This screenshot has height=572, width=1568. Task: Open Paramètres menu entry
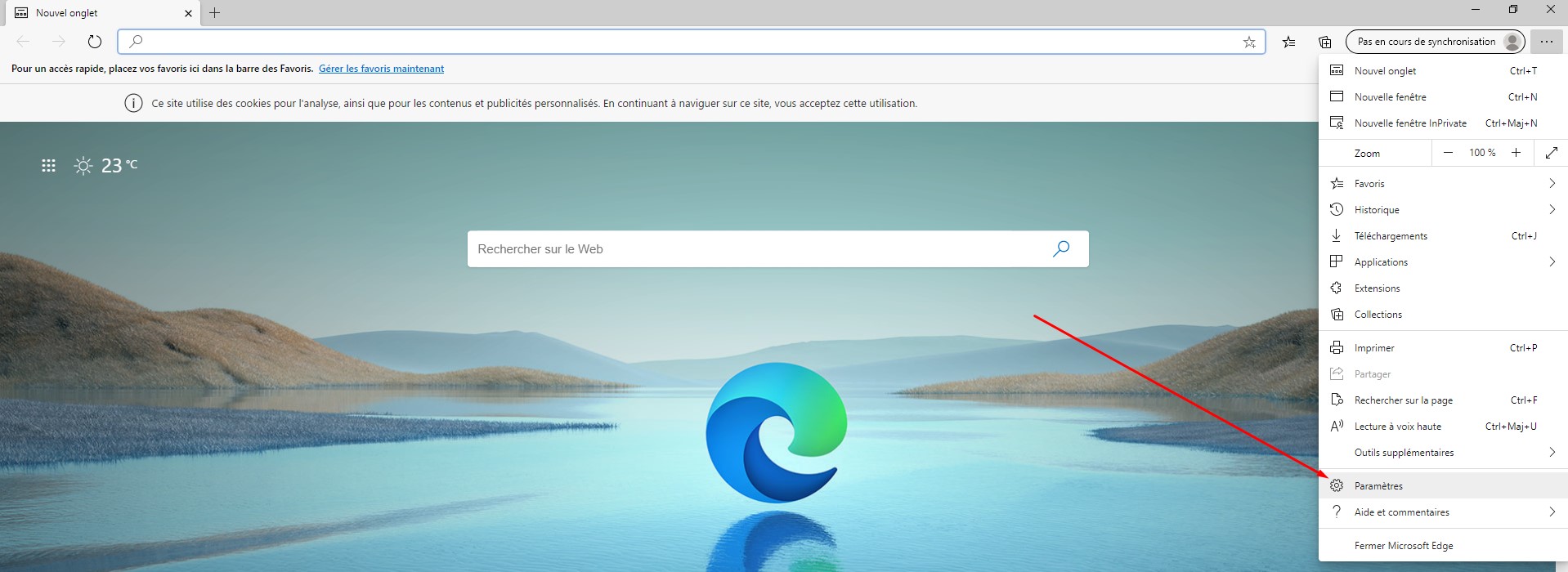pyautogui.click(x=1443, y=486)
